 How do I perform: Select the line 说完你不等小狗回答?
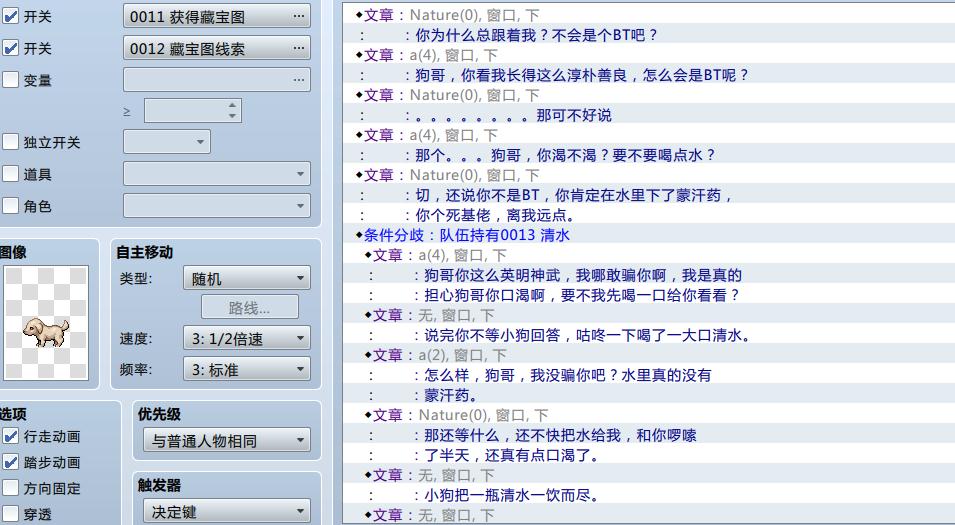pyautogui.click(x=648, y=335)
